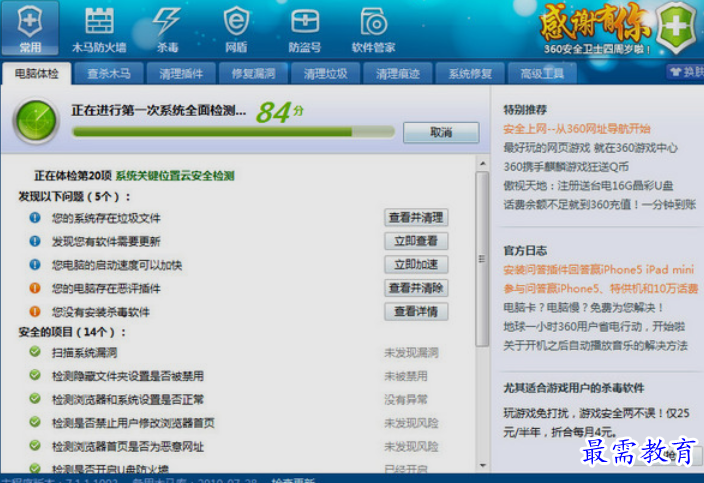The height and width of the screenshot is (483, 704).
Task: Click the 84分 score value
Action: 279,112
